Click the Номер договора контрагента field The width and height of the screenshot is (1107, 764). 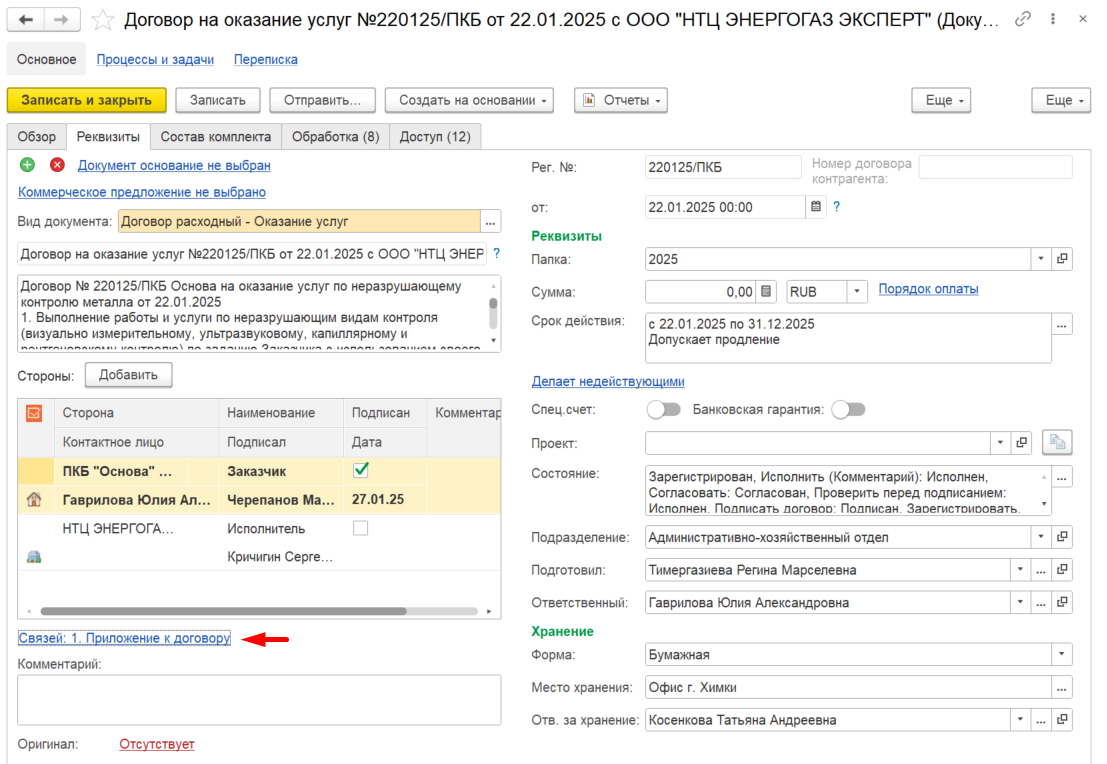click(x=995, y=167)
